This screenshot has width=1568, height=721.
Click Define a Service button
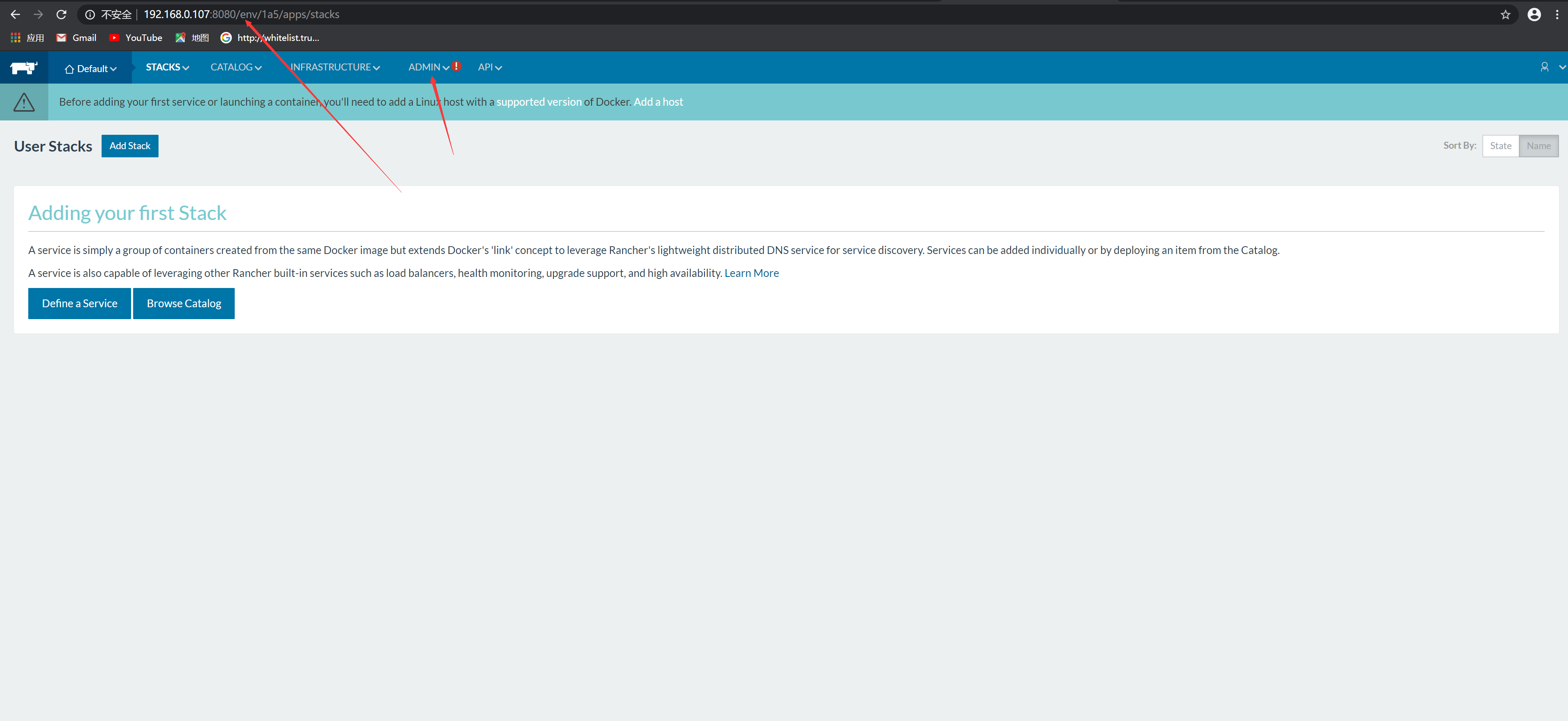(80, 304)
